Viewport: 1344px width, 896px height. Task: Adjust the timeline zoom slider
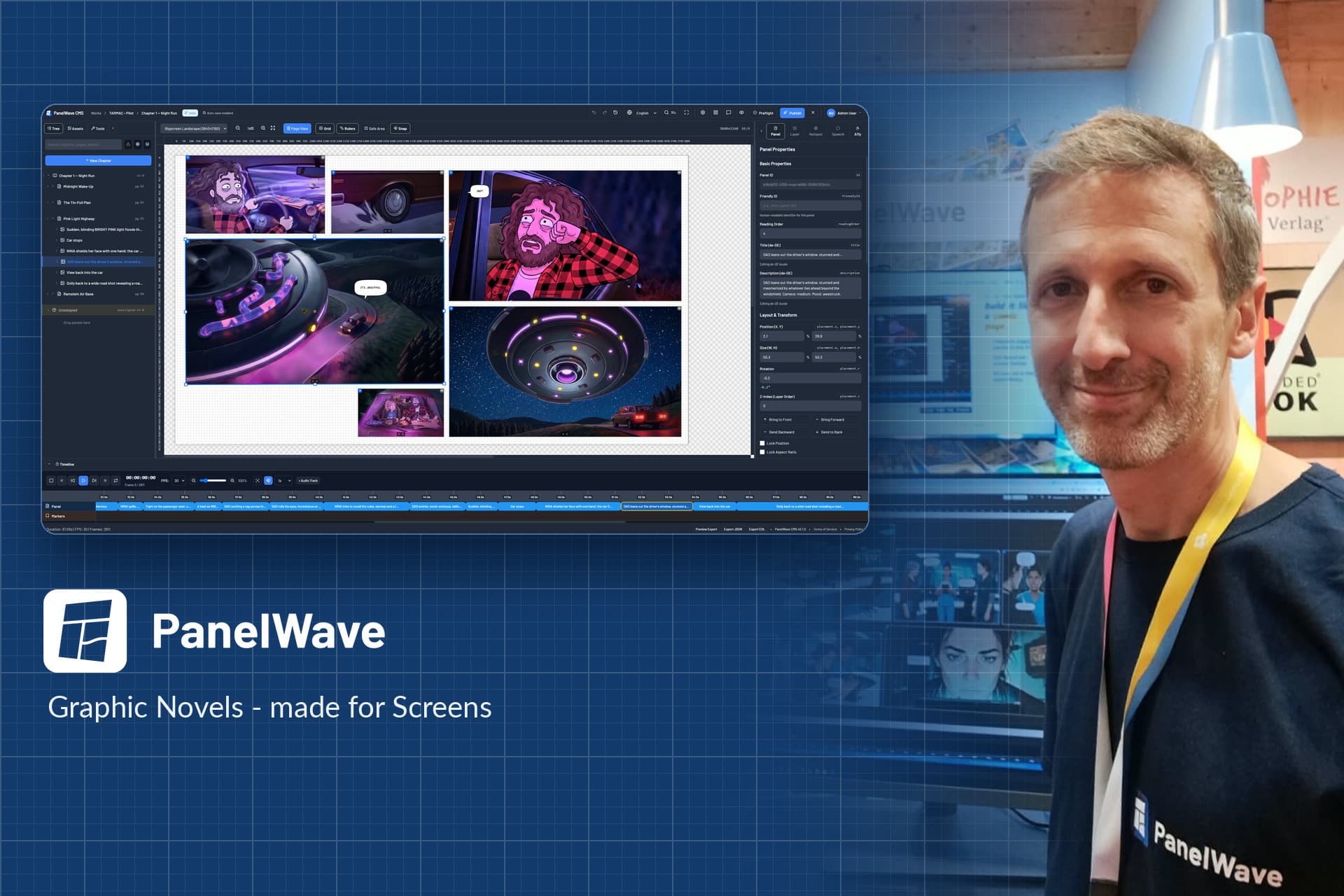[x=213, y=481]
